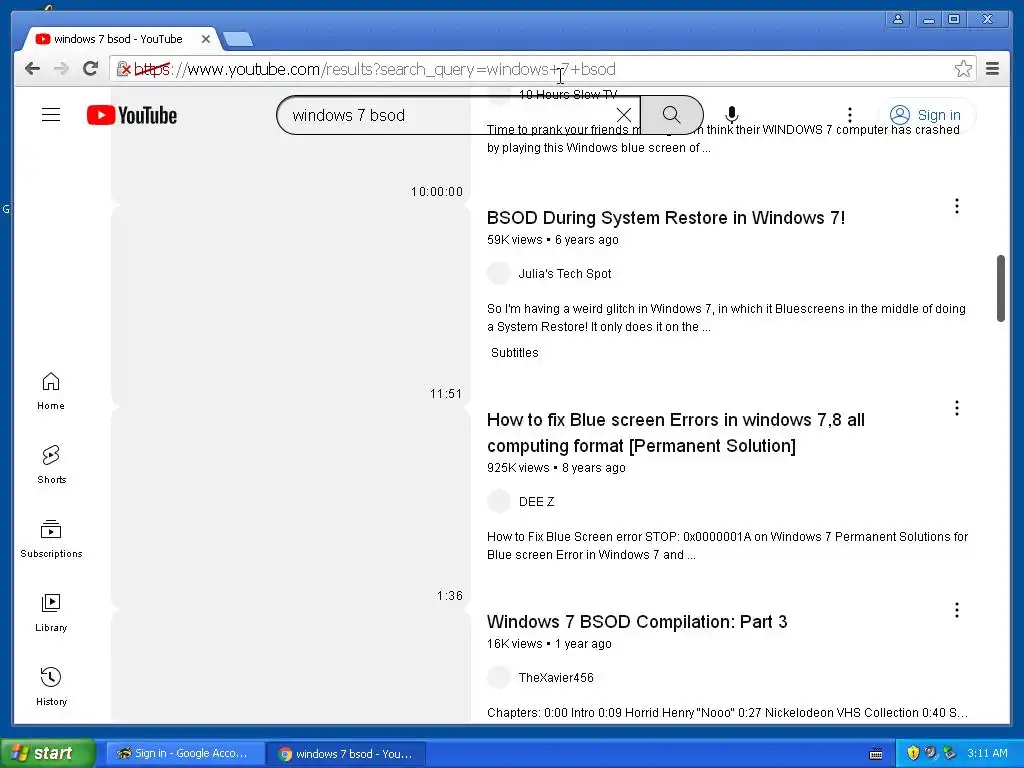Click the Sign in button
1024x768 pixels.
click(926, 116)
